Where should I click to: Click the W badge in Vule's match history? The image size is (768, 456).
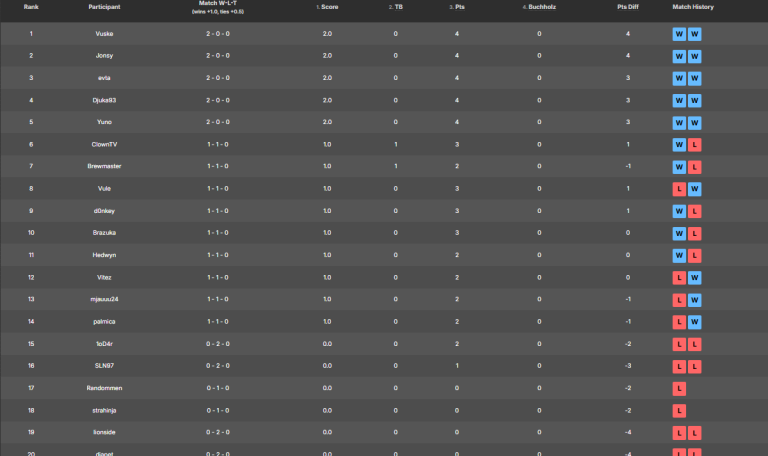point(695,188)
